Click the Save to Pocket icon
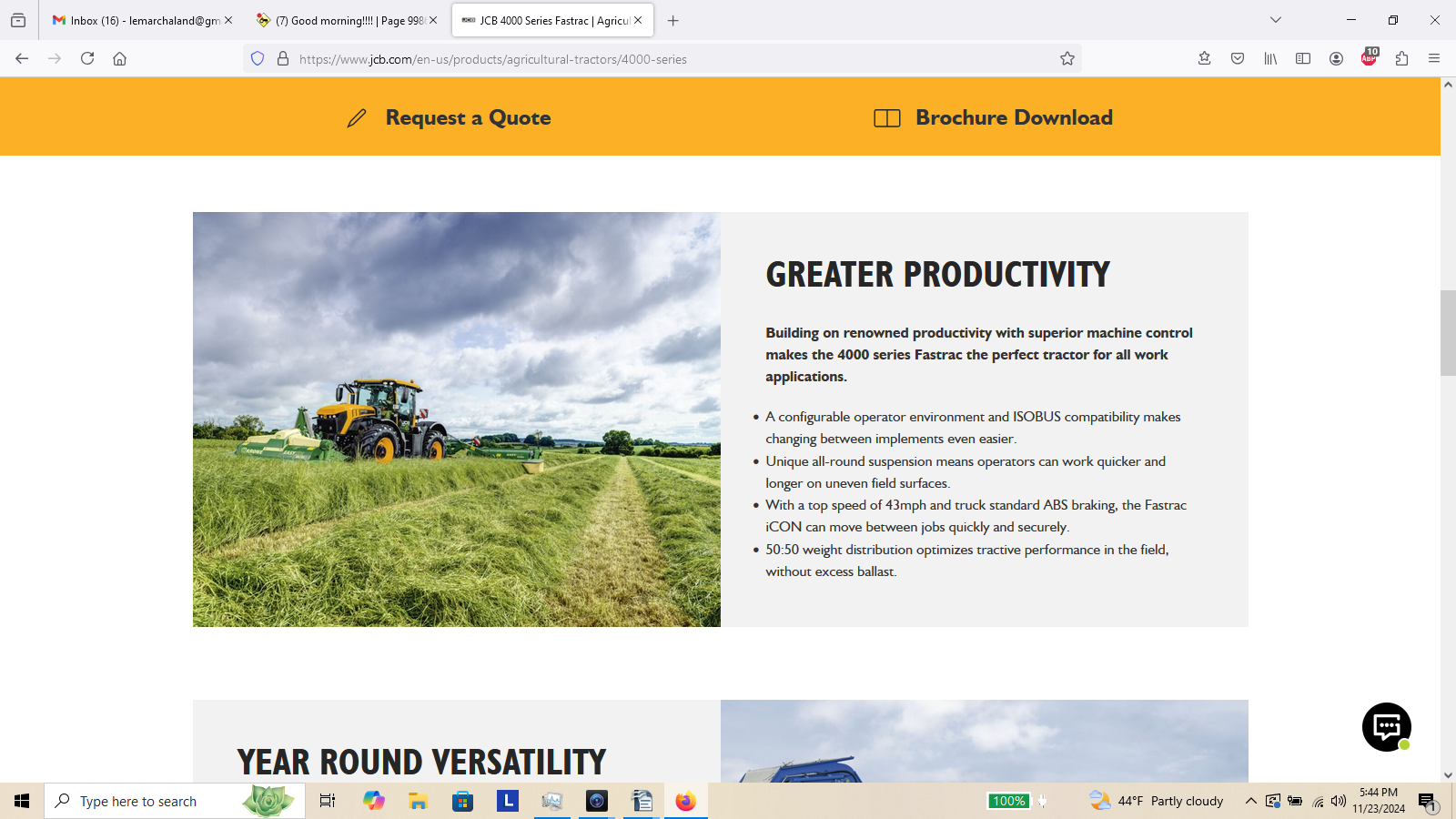The width and height of the screenshot is (1456, 819). tap(1238, 59)
